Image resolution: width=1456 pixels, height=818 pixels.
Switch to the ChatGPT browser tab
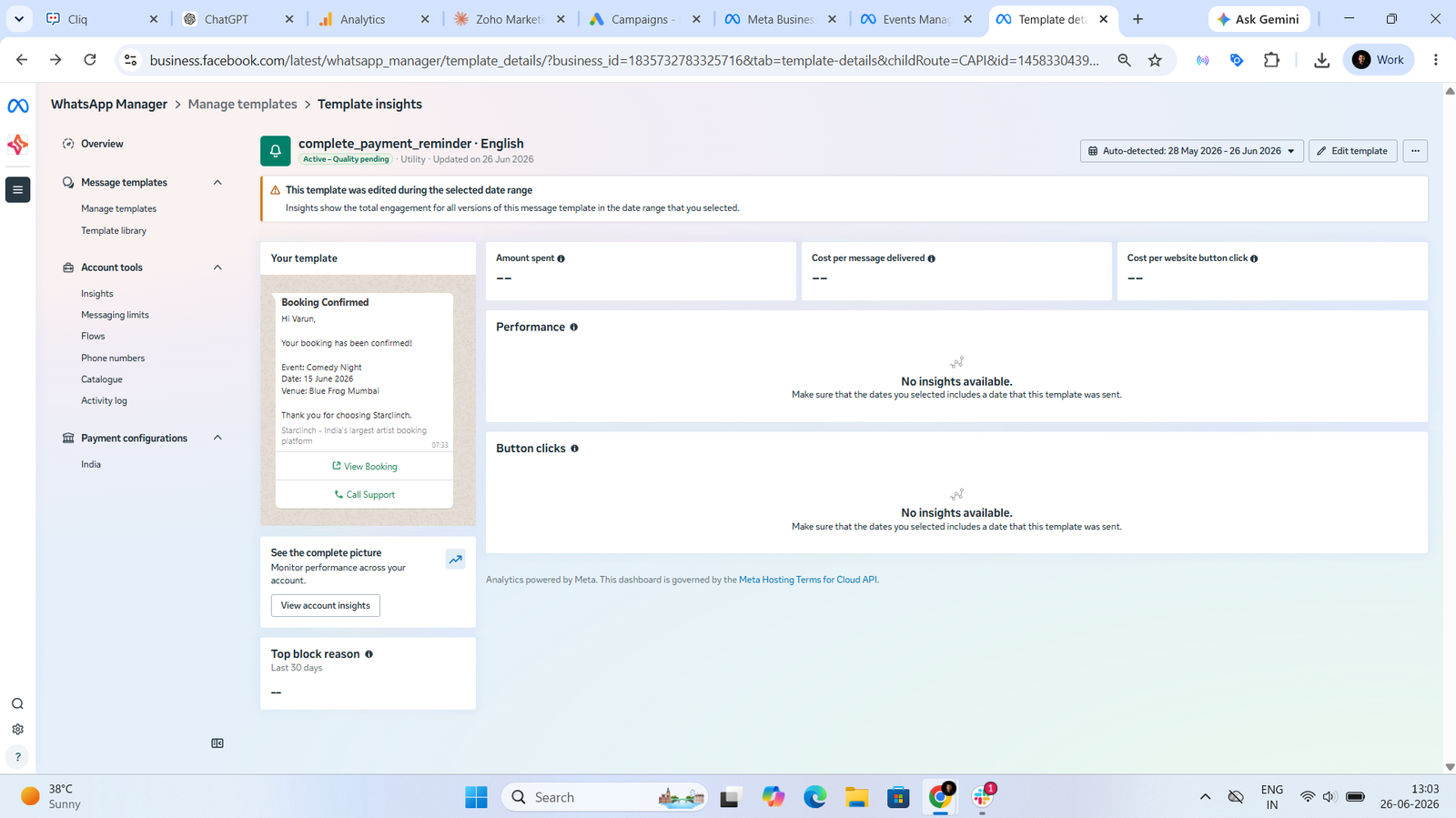tap(238, 19)
